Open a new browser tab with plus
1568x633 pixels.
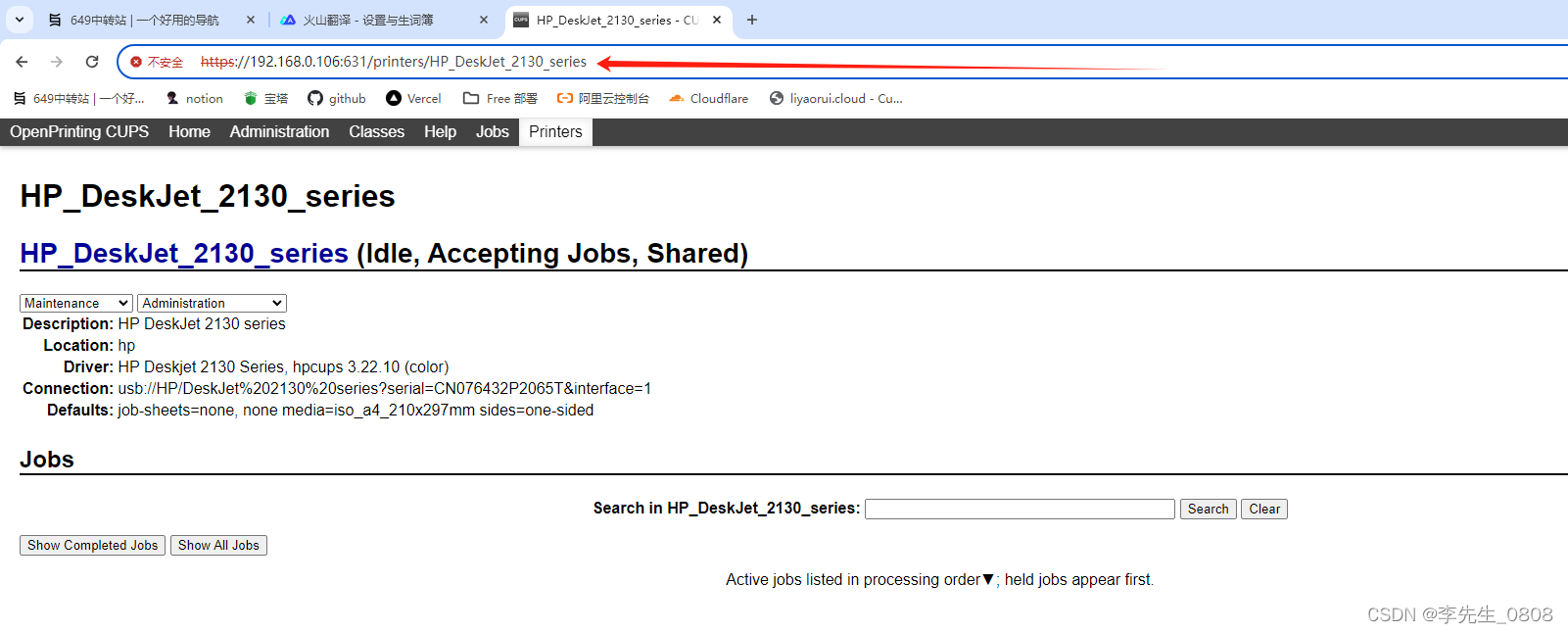point(752,20)
